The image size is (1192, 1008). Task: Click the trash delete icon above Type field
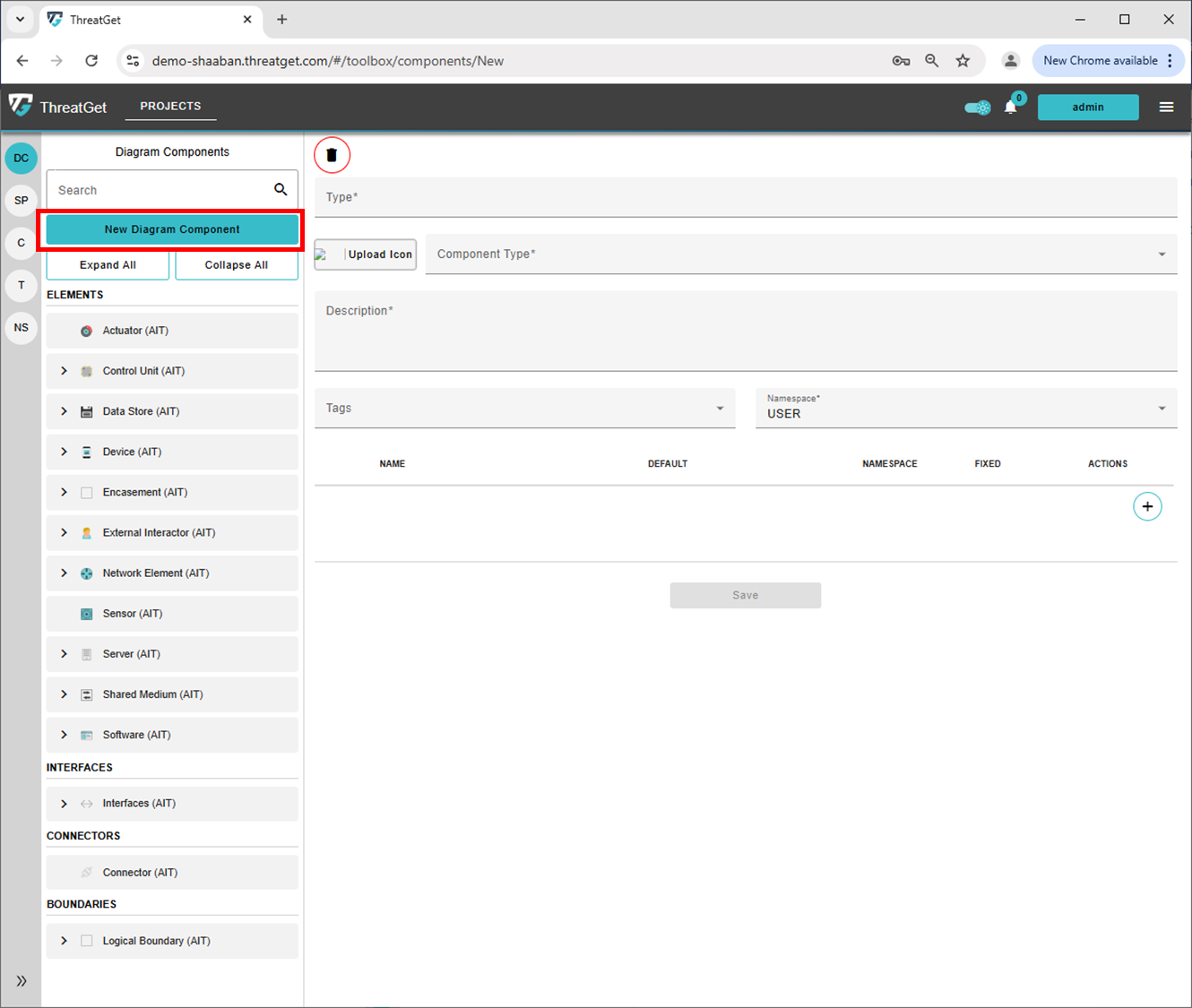[332, 154]
